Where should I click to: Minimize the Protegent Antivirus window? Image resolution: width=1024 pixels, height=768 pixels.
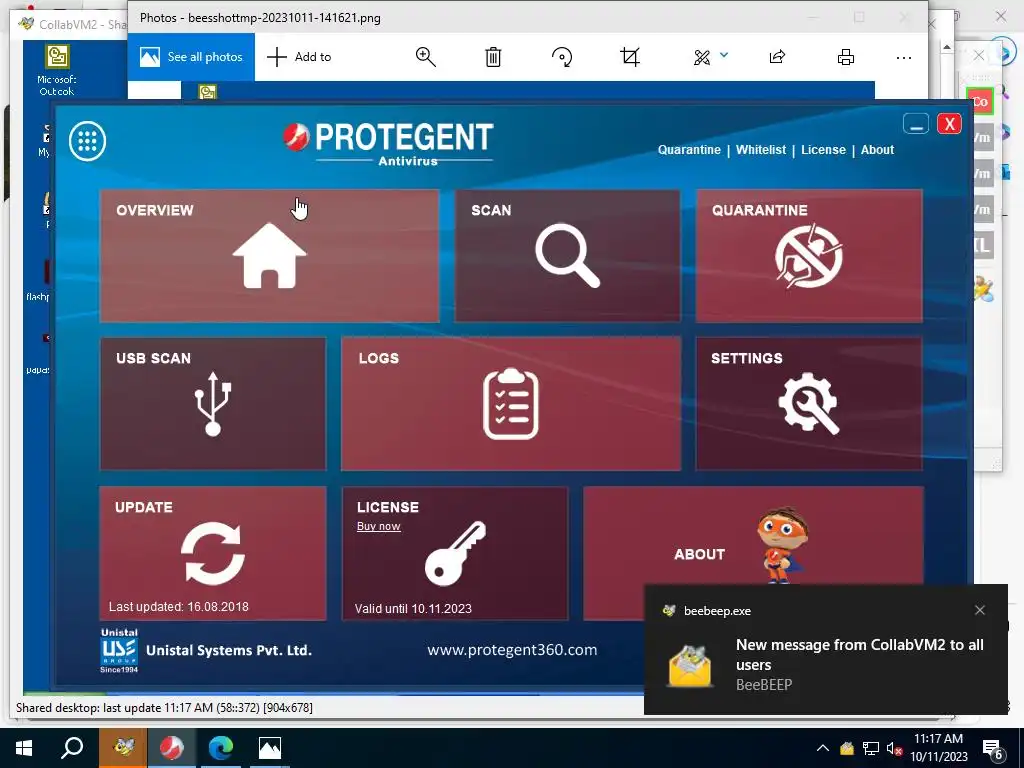(x=916, y=123)
